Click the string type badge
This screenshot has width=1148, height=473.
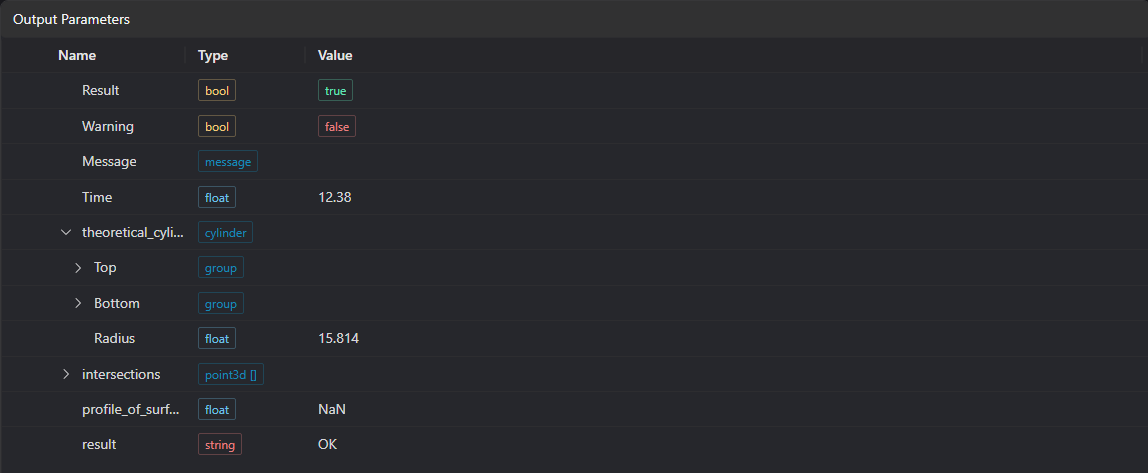click(220, 444)
